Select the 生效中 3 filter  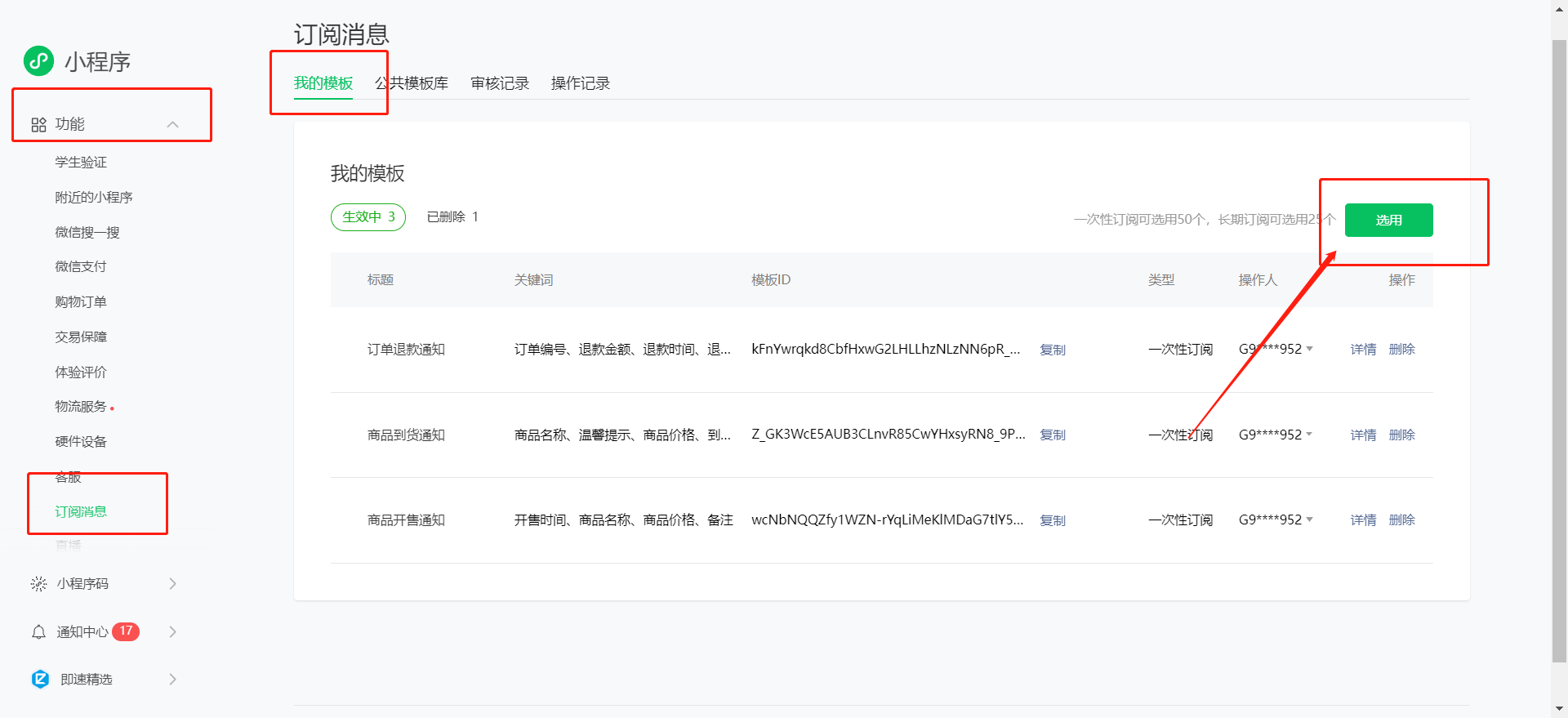coord(368,217)
